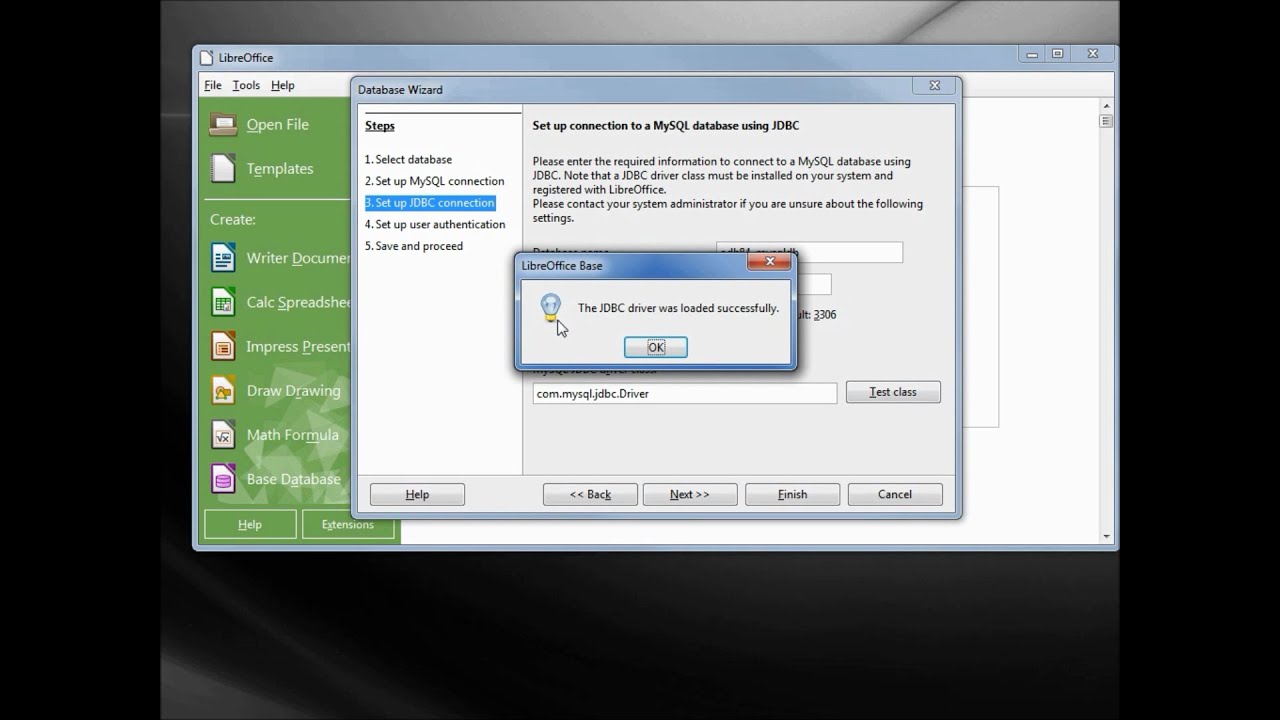The height and width of the screenshot is (720, 1280).
Task: Go Back in the Database Wizard
Action: [590, 494]
